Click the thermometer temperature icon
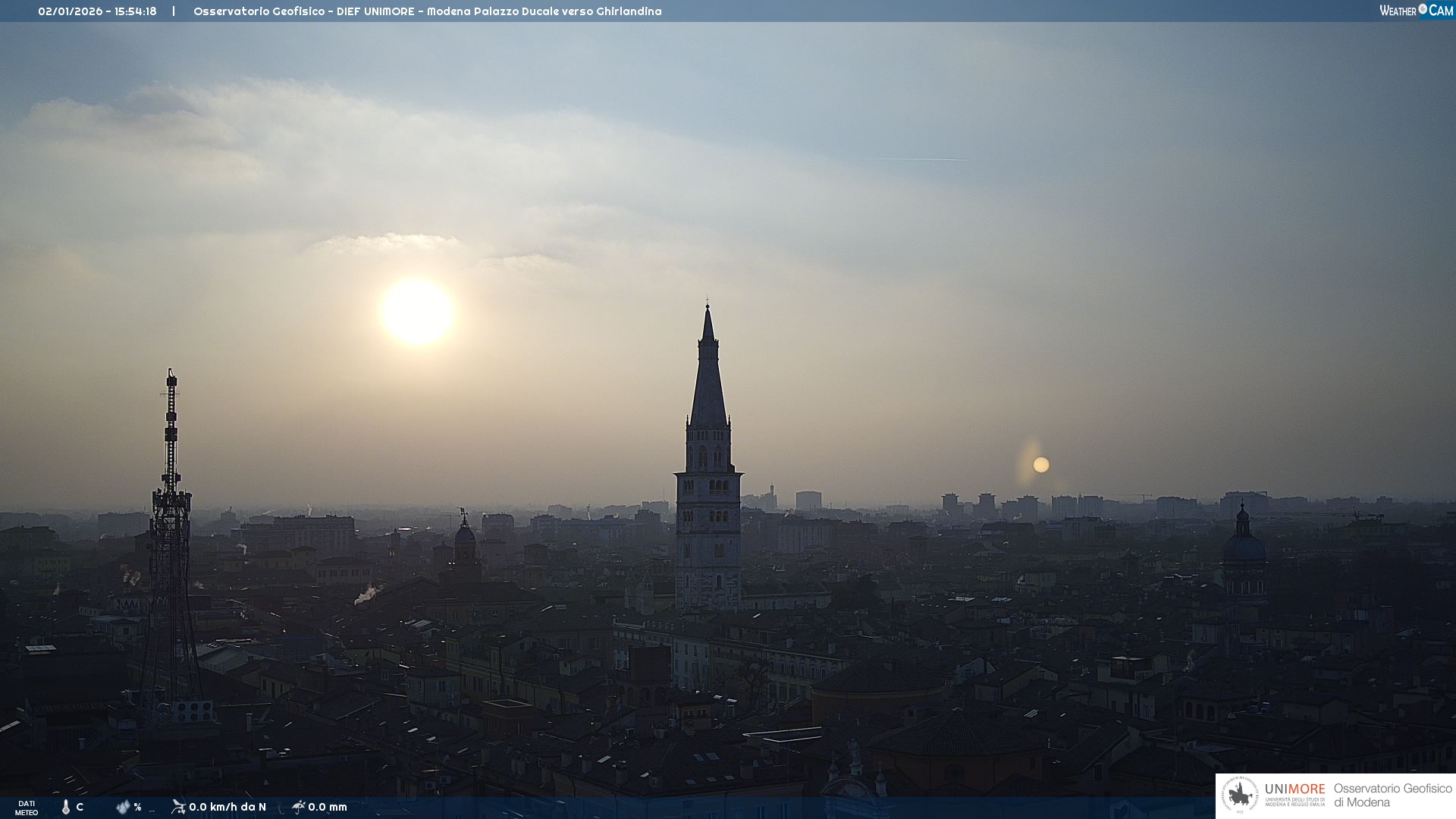The width and height of the screenshot is (1456, 819). pos(66,807)
